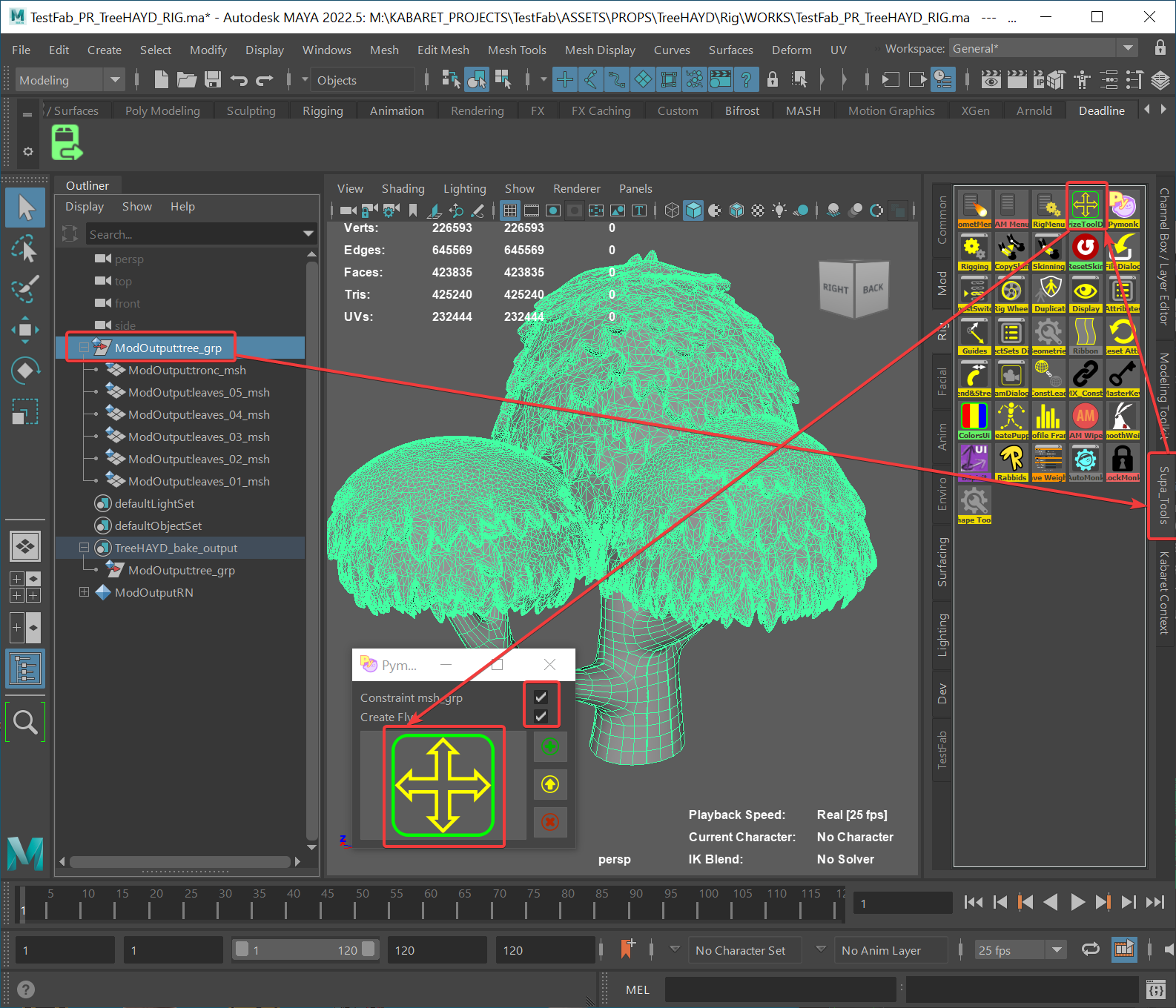The height and width of the screenshot is (1008, 1176).
Task: Open the Mesh Tools menu
Action: 517,50
